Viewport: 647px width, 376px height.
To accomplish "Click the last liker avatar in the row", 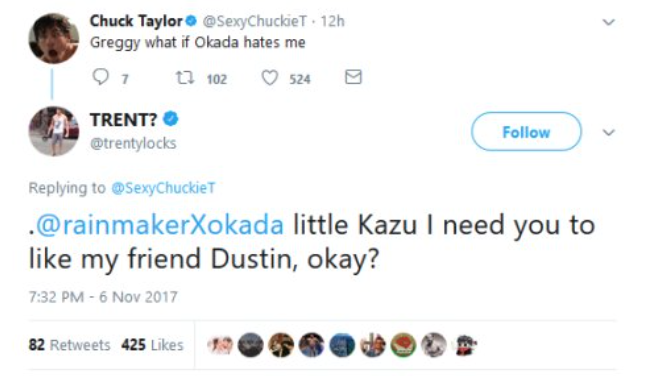I will click(x=465, y=345).
